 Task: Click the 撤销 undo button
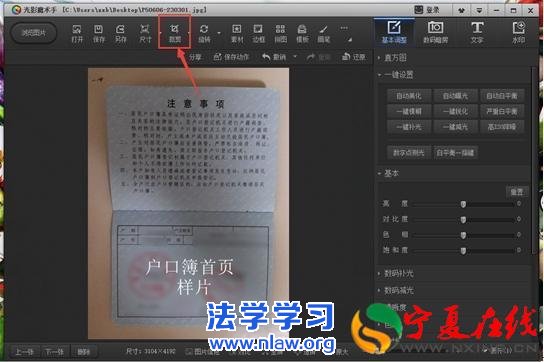(274, 57)
